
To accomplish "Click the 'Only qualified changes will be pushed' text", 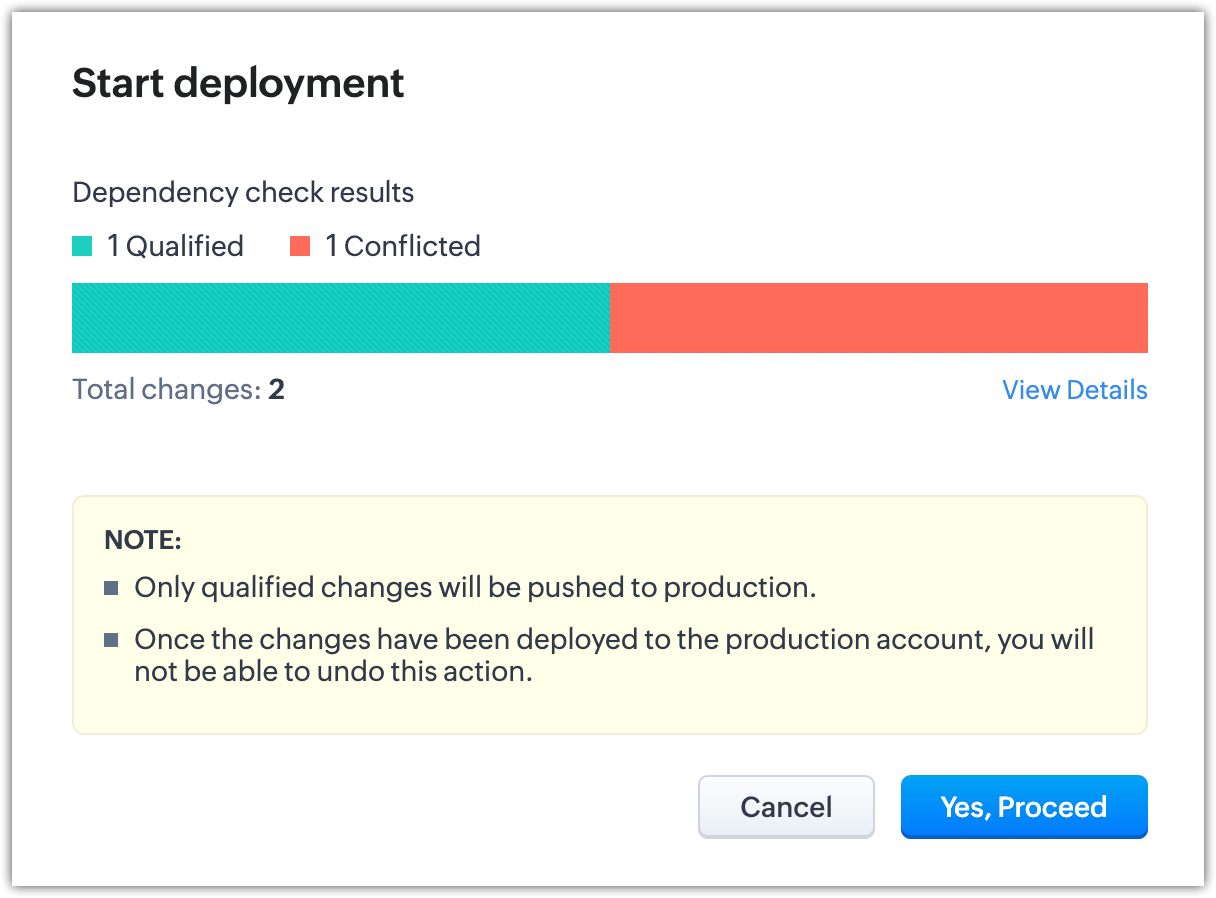I will [x=475, y=588].
